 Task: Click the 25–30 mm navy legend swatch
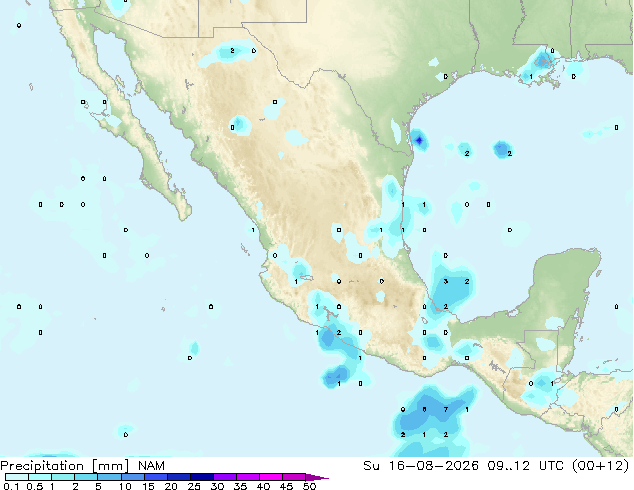[201, 477]
